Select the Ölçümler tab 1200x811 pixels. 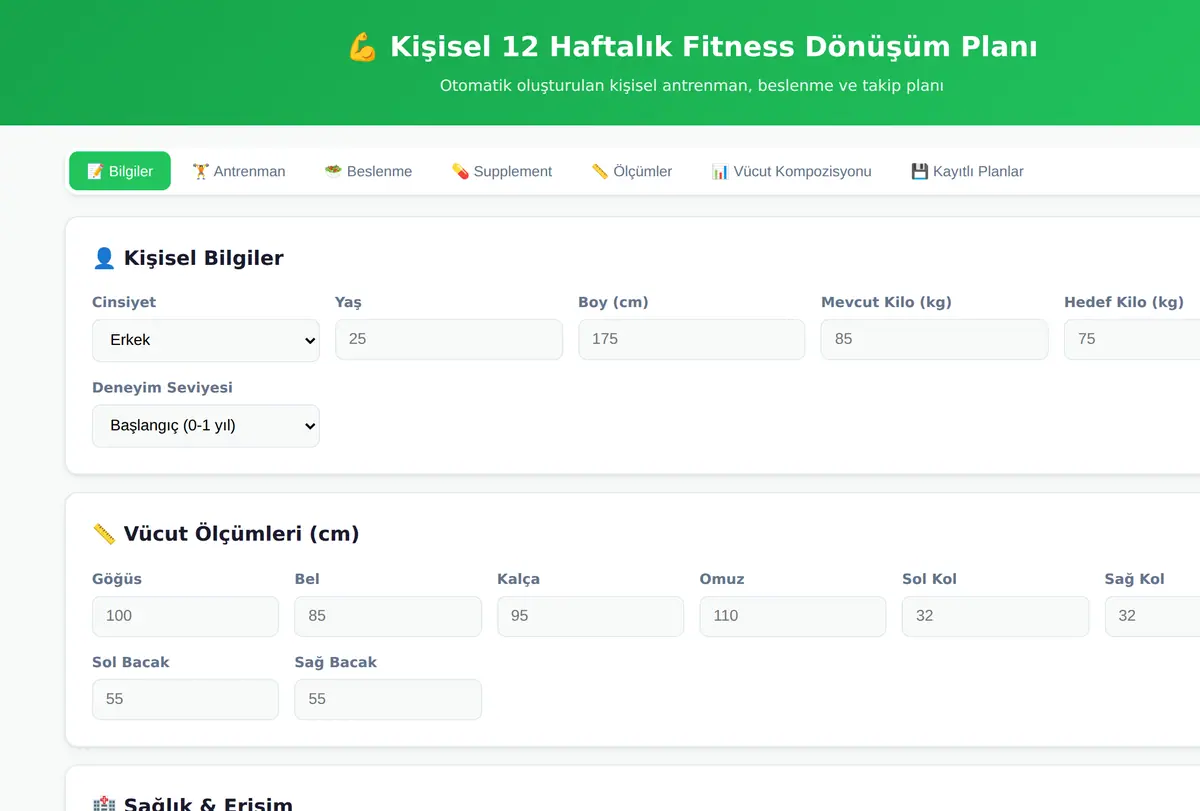tap(632, 171)
